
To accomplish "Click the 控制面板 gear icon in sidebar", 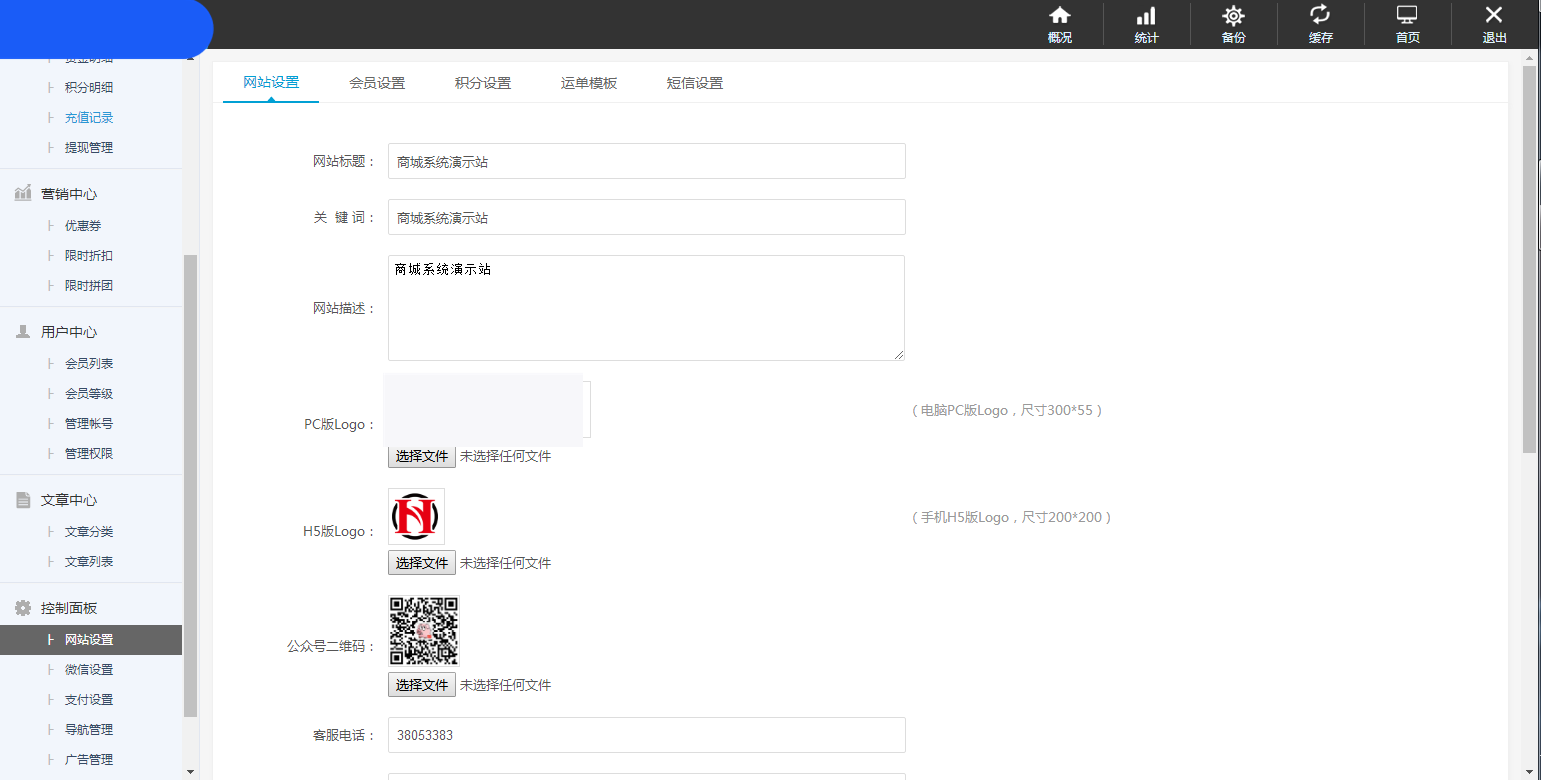I will point(23,607).
